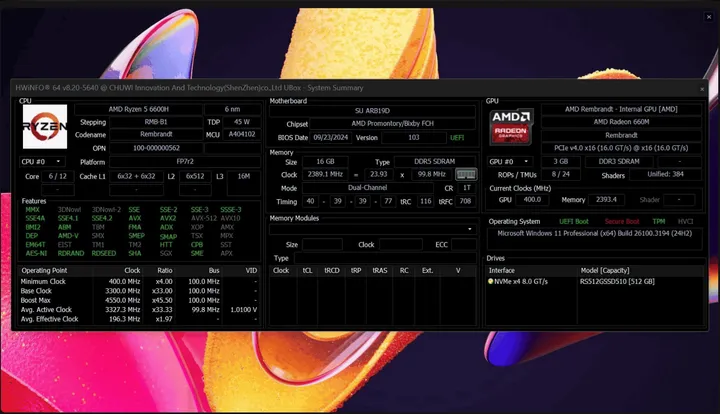Click the SU ARB19D motherboard name

point(372,111)
